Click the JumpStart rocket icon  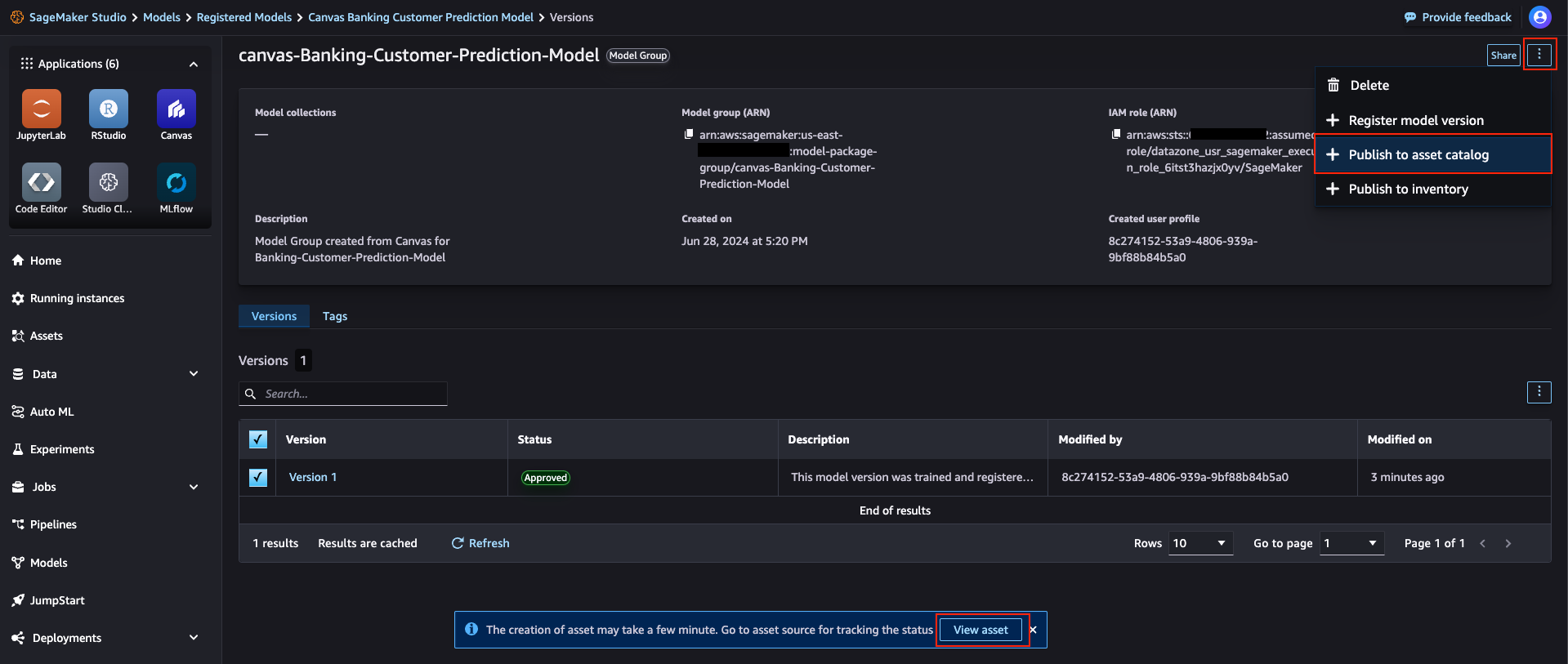[18, 600]
